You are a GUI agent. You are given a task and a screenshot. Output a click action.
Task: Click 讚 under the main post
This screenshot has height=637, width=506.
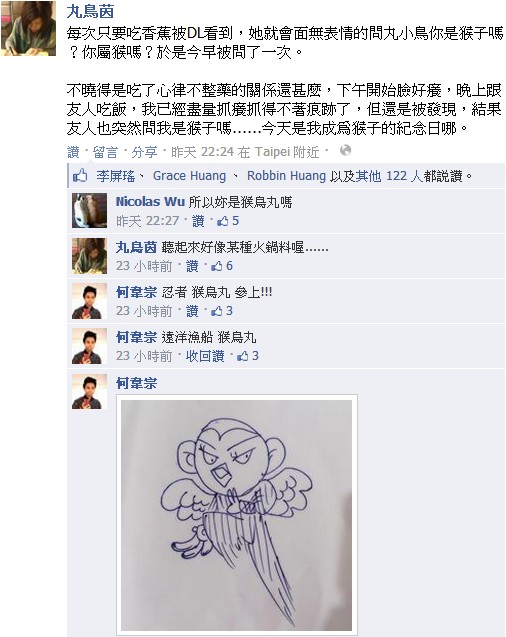coord(73,152)
